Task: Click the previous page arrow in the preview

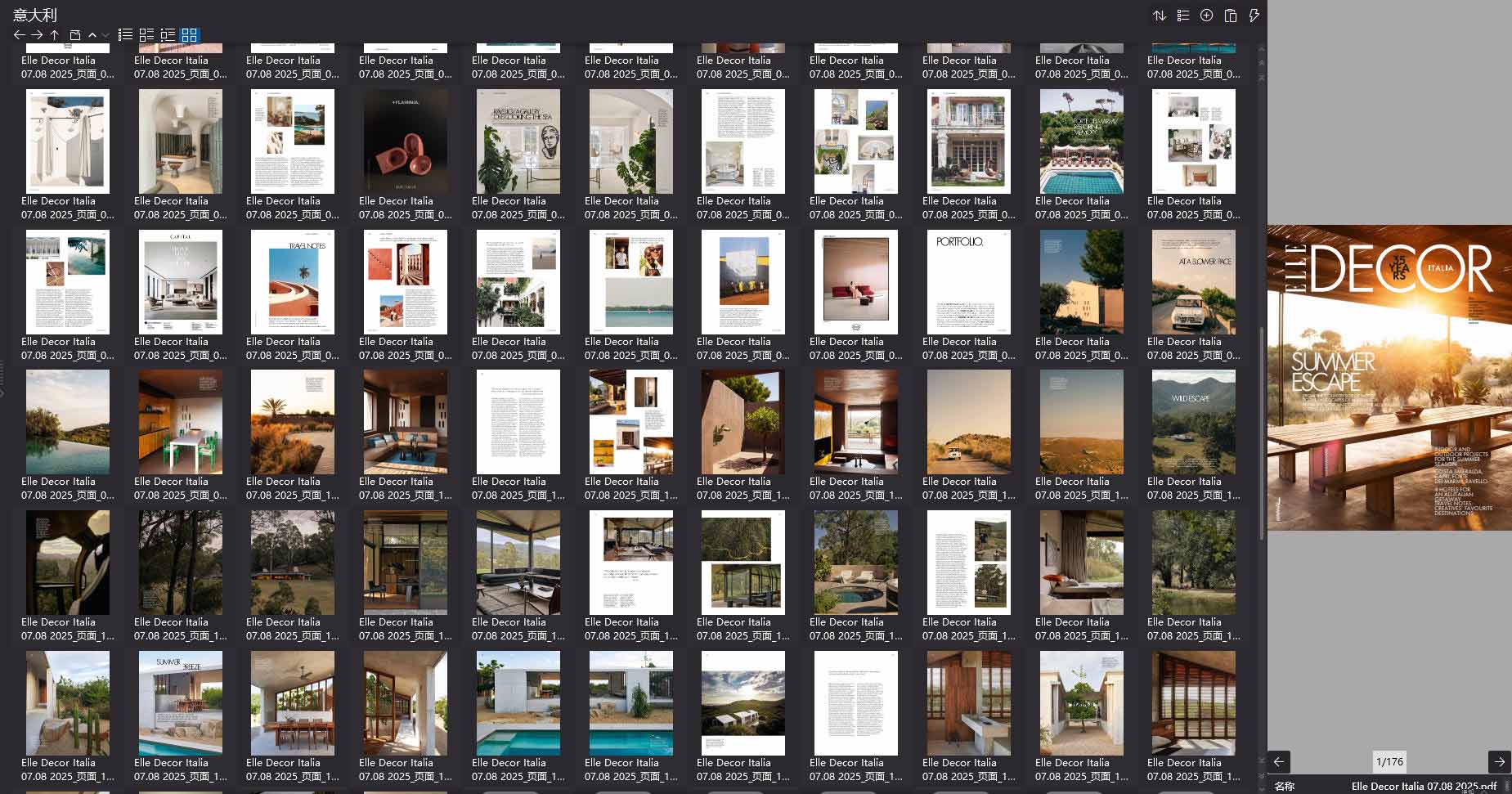Action: pos(1277,762)
